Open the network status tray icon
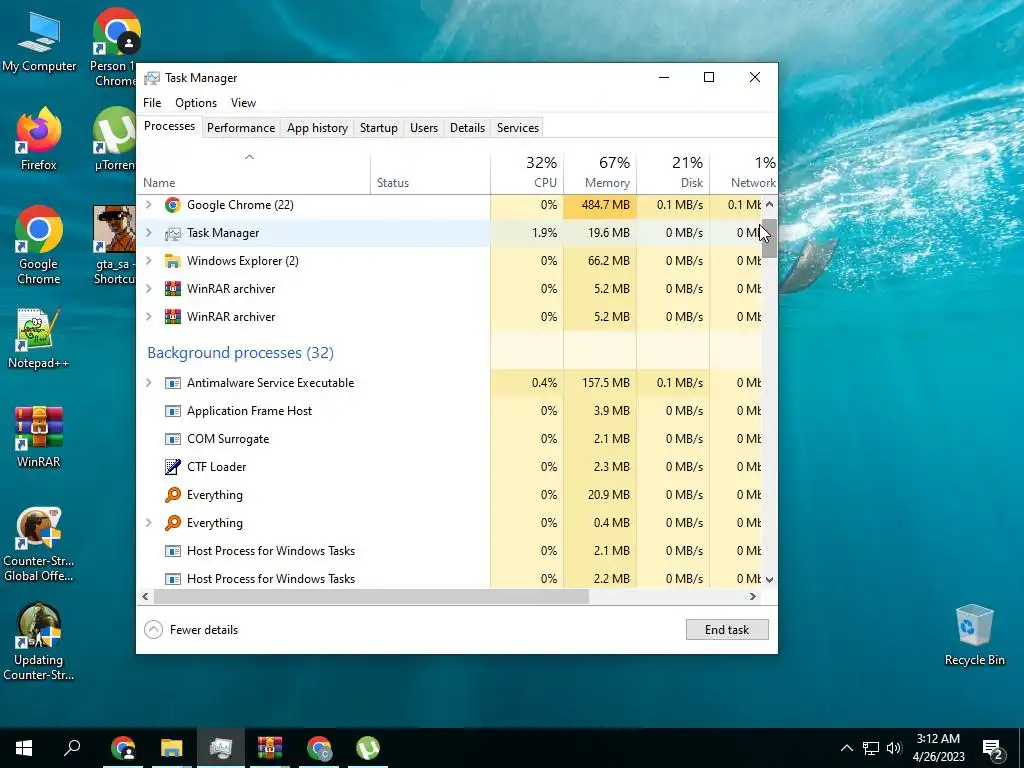 [x=871, y=748]
